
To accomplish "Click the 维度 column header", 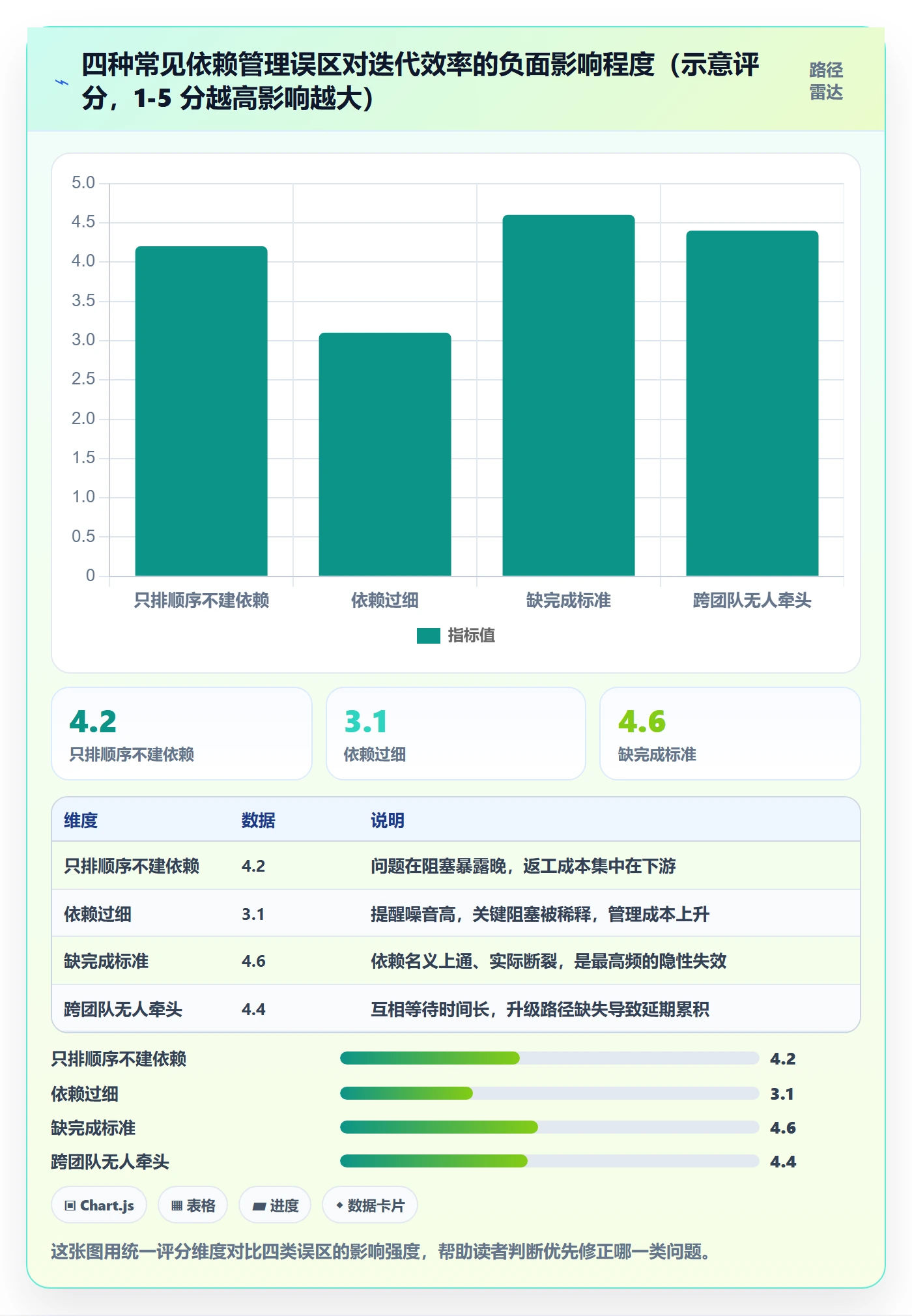I will coord(81,820).
